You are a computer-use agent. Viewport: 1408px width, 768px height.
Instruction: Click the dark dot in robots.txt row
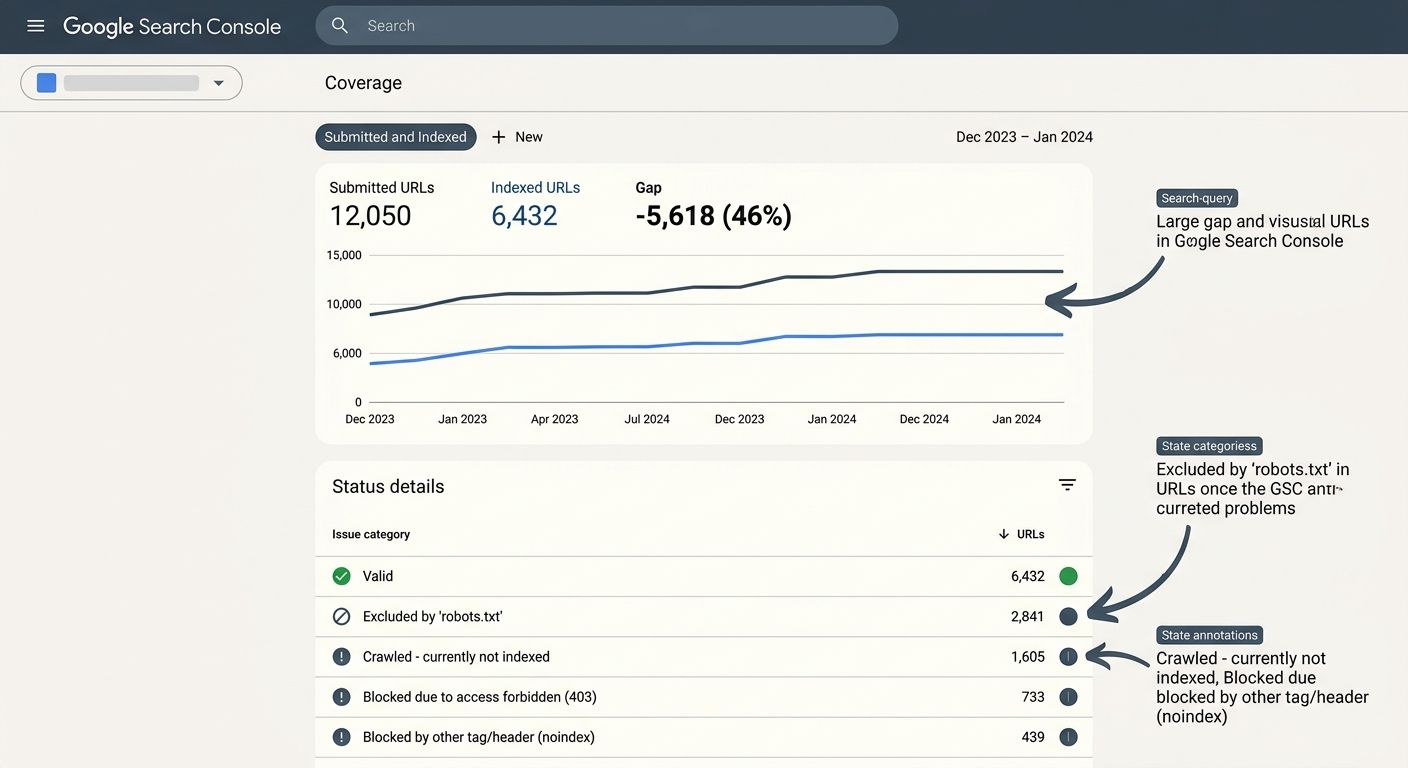(x=1068, y=616)
